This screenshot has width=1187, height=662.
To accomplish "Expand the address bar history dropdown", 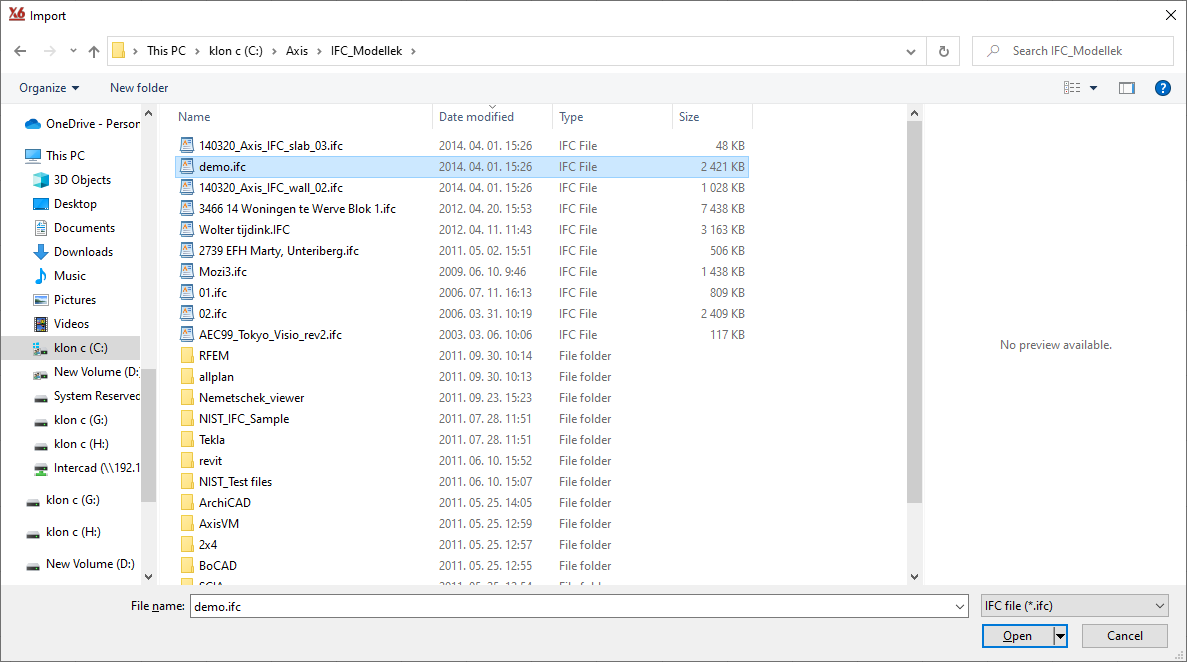I will click(910, 50).
